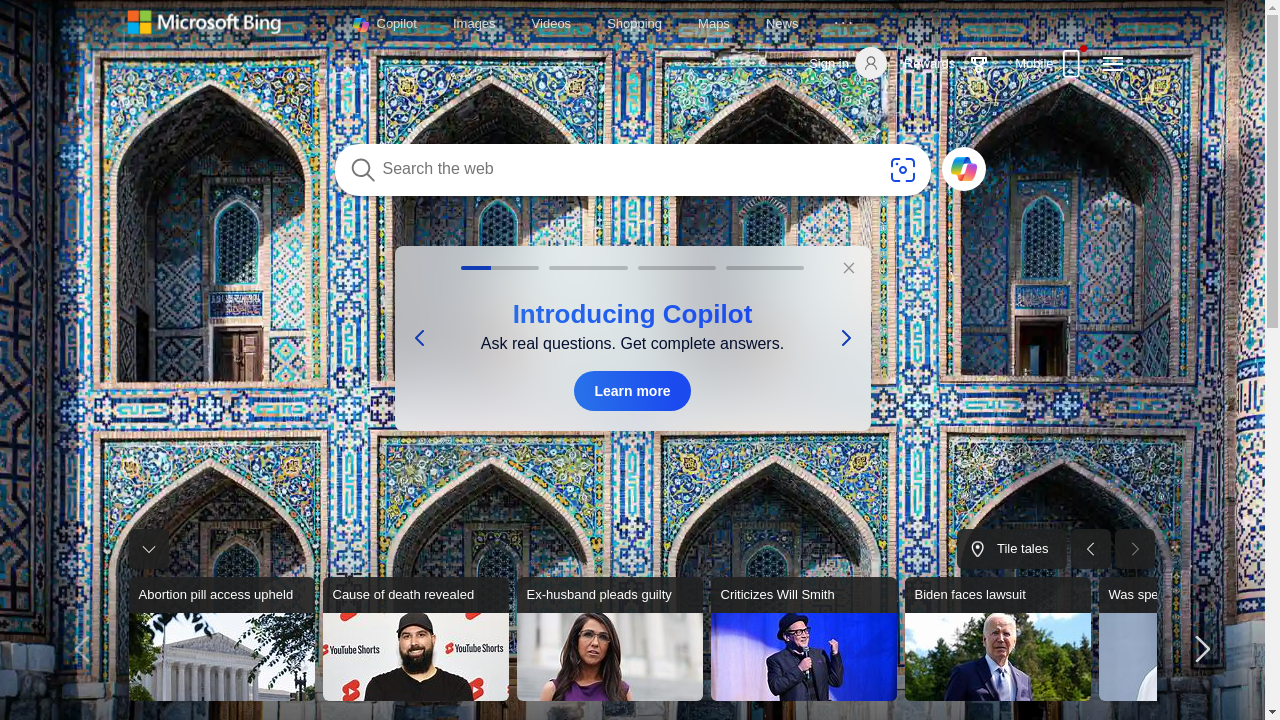Collapse news feed with down chevron
Screen dimensions: 1280x720
tap(149, 549)
